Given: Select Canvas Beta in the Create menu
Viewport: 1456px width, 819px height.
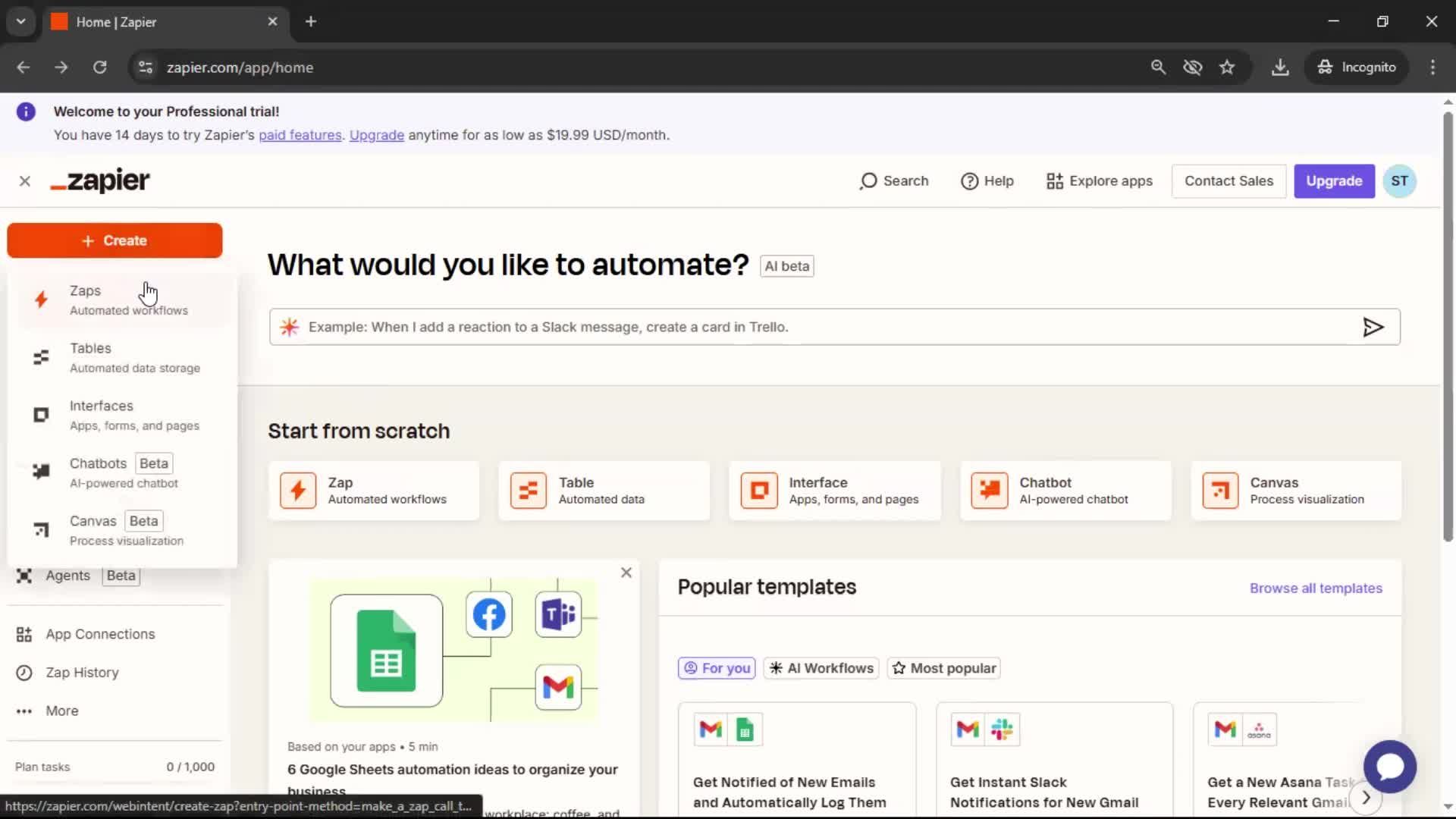Looking at the screenshot, I should (x=123, y=531).
